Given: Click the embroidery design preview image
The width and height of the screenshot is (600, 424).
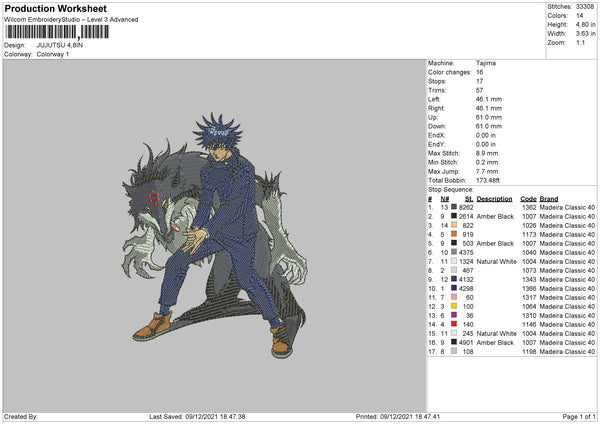Looking at the screenshot, I should coord(215,236).
